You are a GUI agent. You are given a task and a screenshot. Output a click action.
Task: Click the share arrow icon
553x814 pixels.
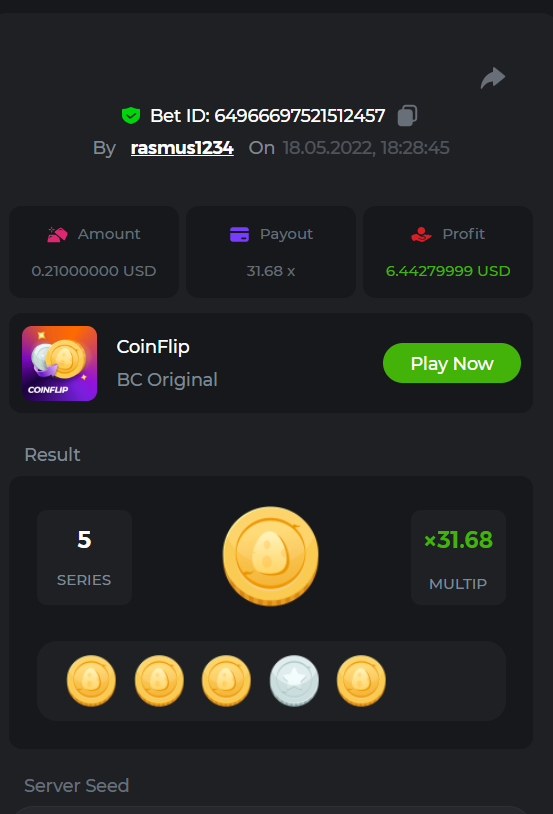(493, 78)
